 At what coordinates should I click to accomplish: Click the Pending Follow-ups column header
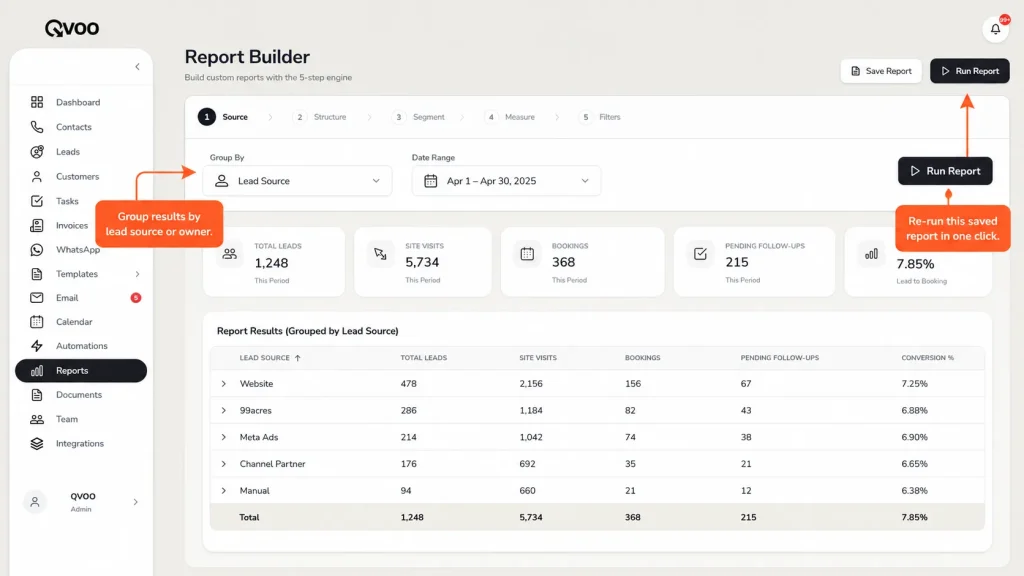[779, 358]
